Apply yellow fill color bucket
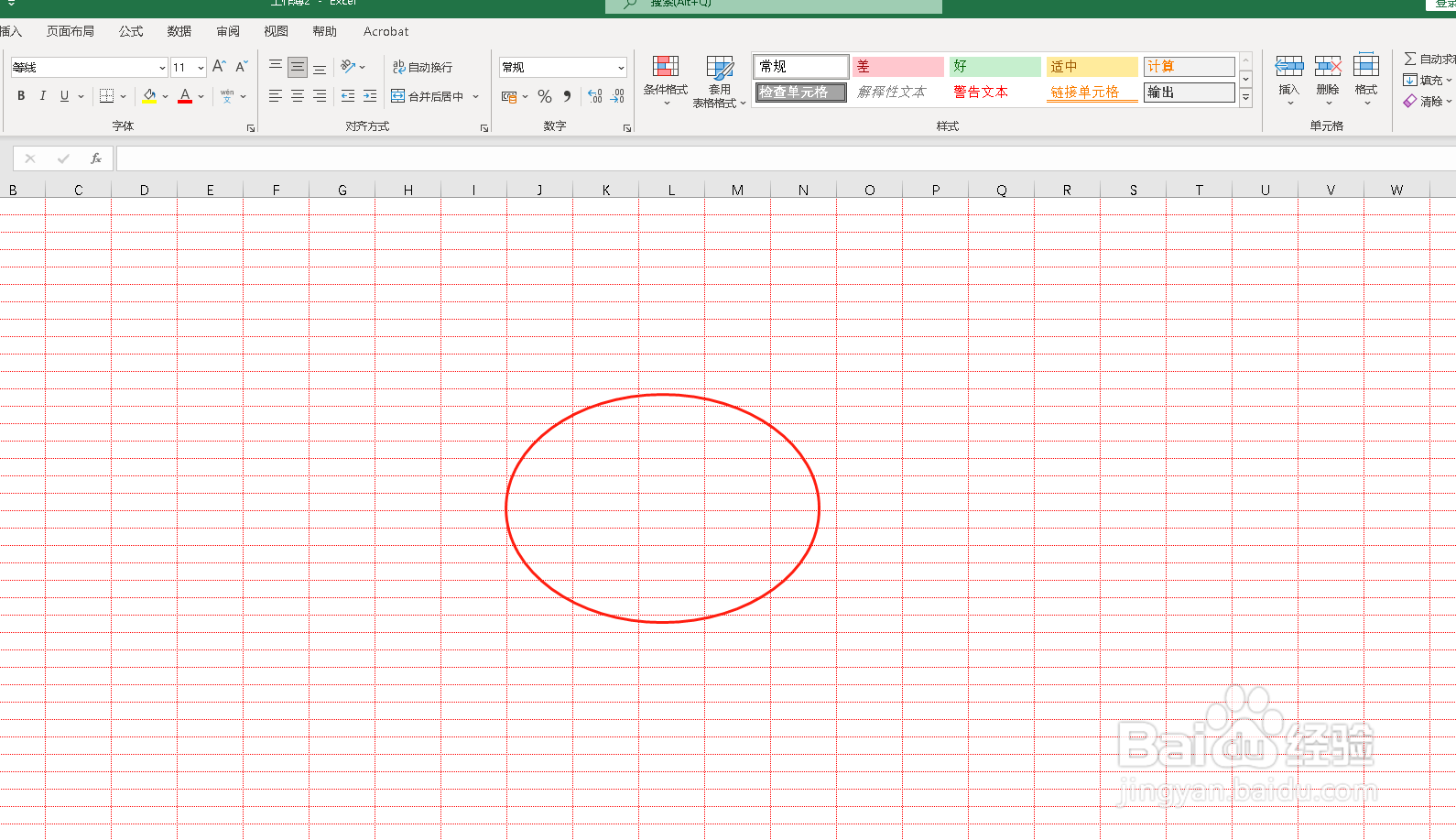The width and height of the screenshot is (1456, 840). 149,96
